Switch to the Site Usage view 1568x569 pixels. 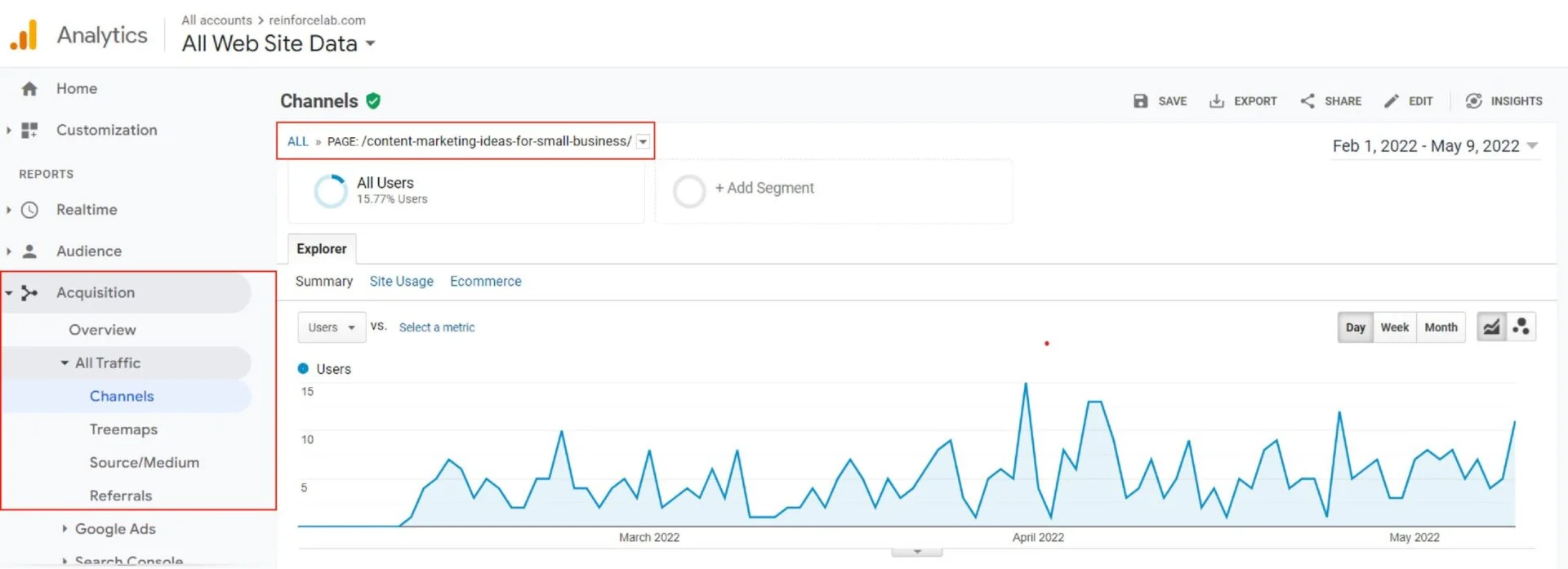pos(401,281)
